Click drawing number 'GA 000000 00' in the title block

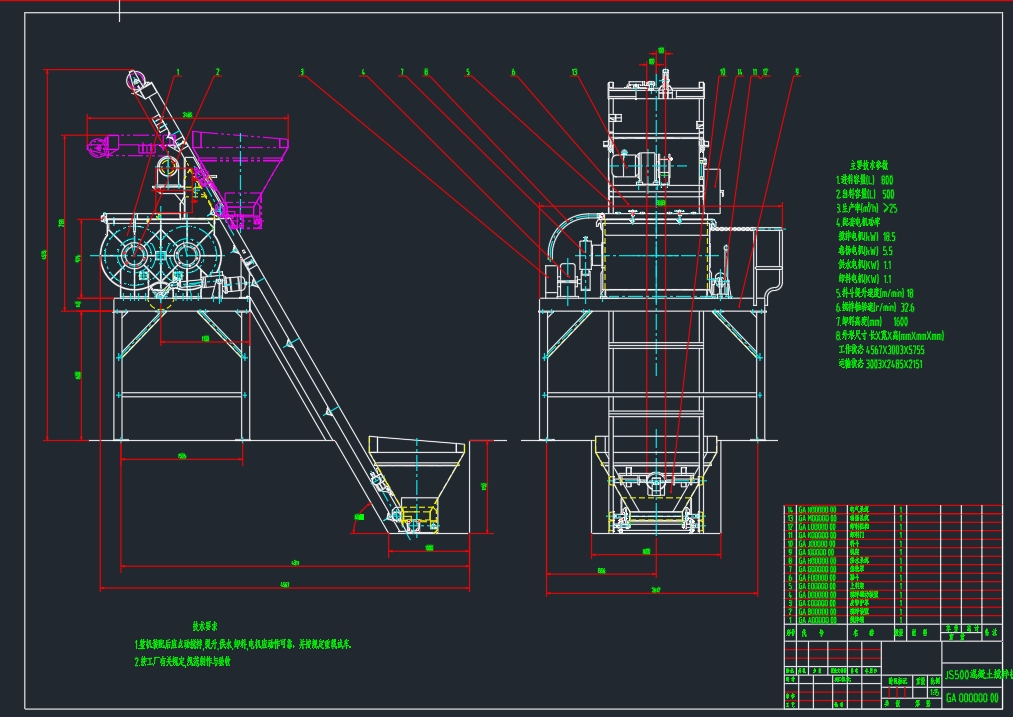(972, 698)
